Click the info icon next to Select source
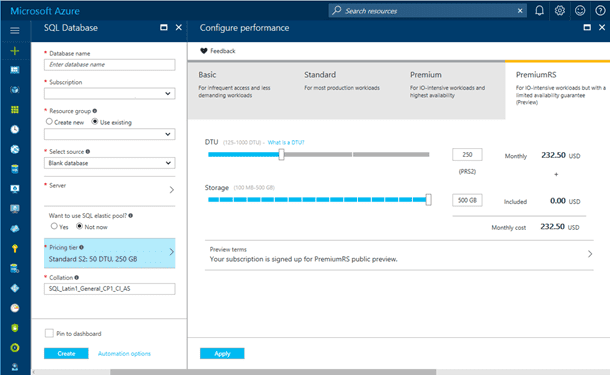The height and width of the screenshot is (375, 610). 88,151
